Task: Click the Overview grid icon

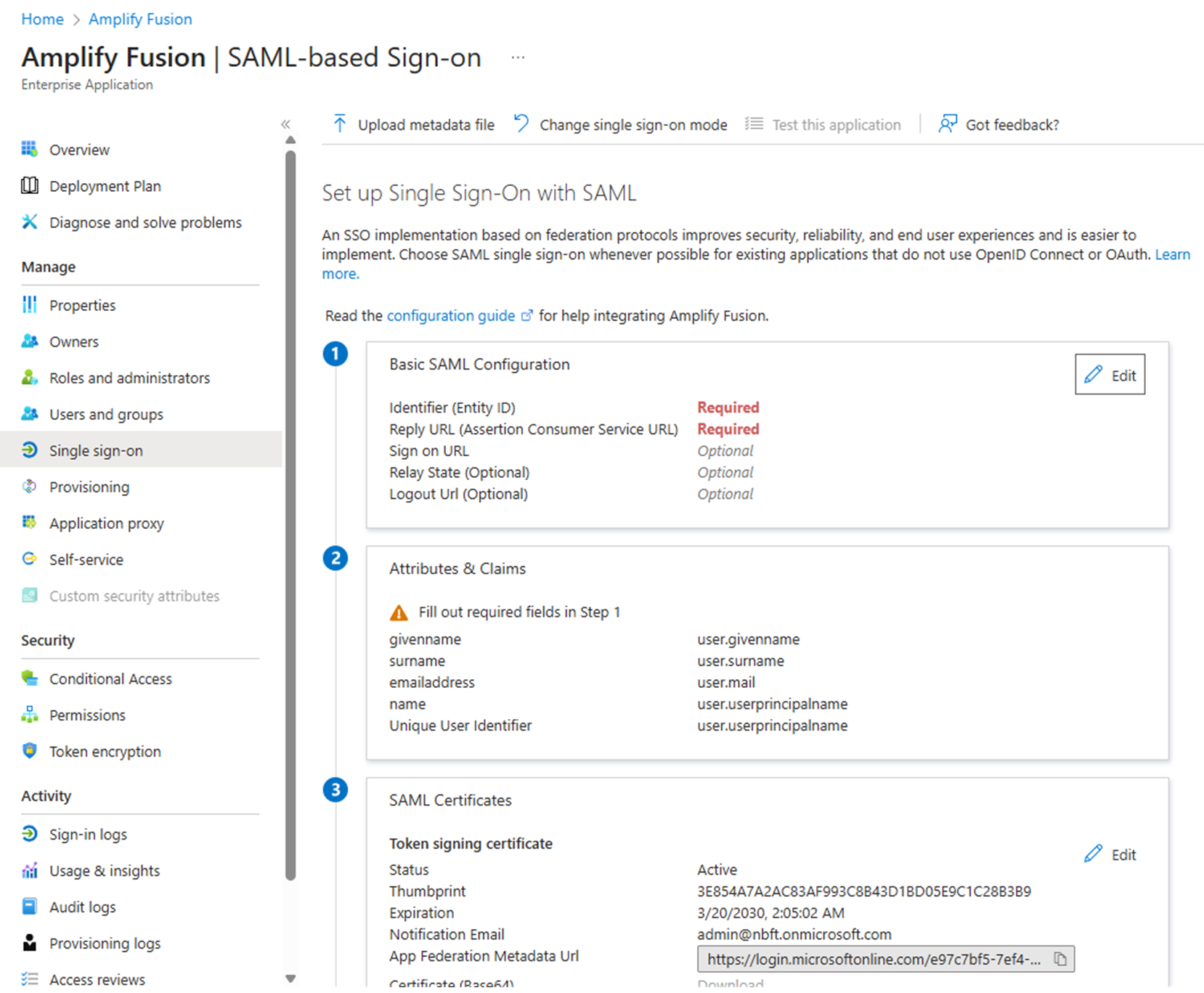Action: click(x=29, y=149)
